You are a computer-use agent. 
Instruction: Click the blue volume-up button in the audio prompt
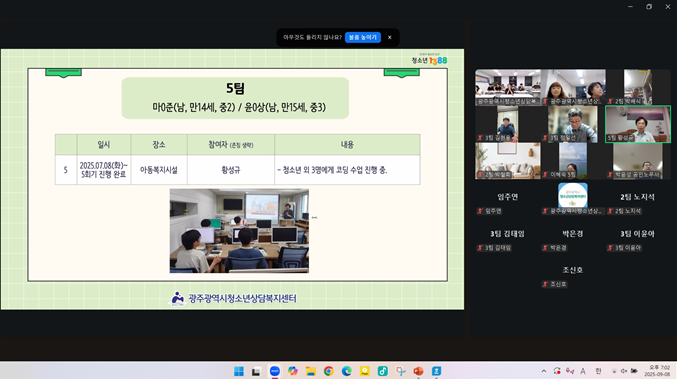point(363,38)
